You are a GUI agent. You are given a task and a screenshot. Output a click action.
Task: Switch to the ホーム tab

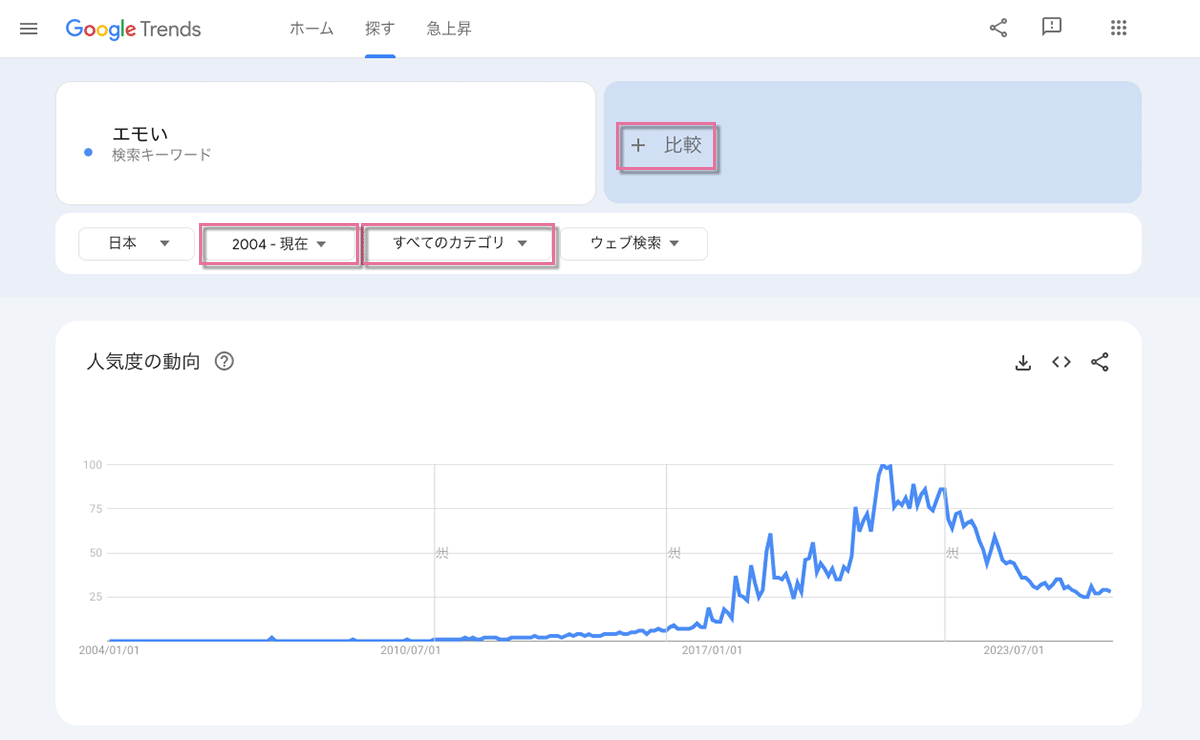(x=311, y=29)
